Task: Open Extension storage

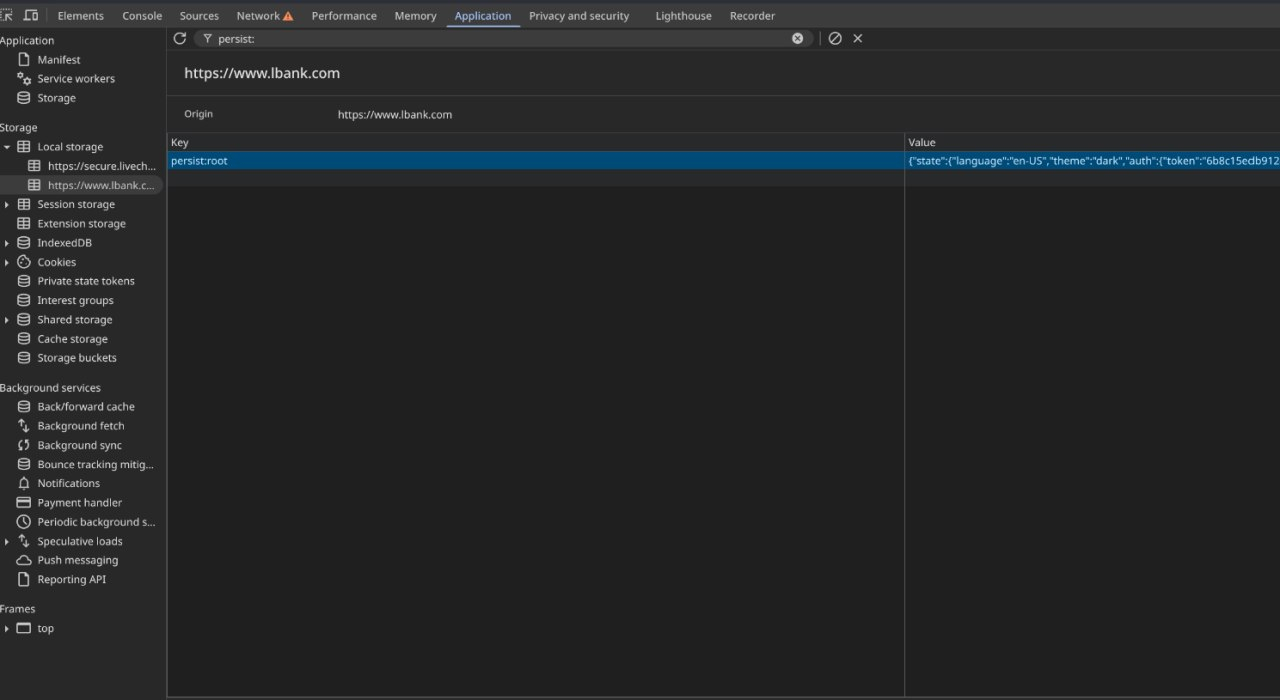Action: 82,224
